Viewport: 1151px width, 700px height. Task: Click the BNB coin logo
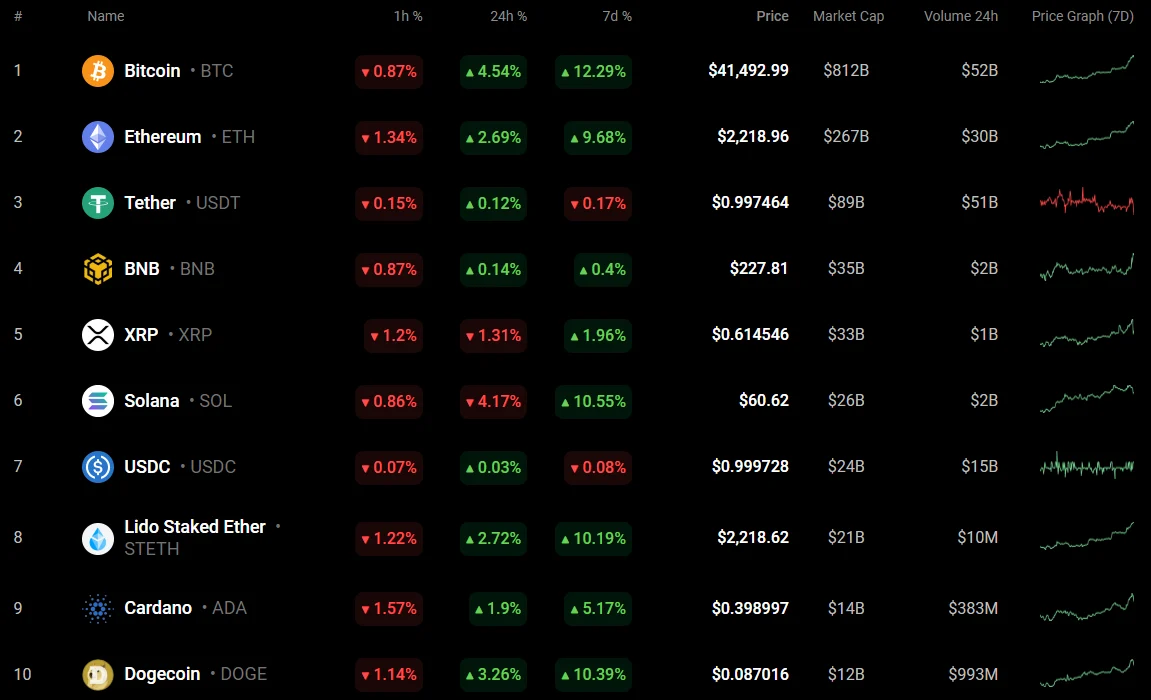pos(98,269)
